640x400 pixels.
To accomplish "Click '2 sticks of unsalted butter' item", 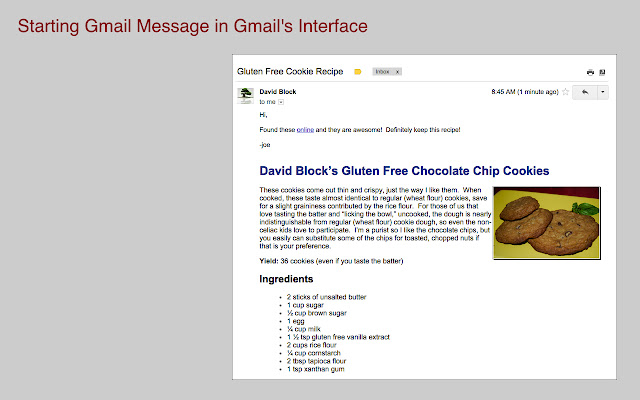I will tap(327, 297).
